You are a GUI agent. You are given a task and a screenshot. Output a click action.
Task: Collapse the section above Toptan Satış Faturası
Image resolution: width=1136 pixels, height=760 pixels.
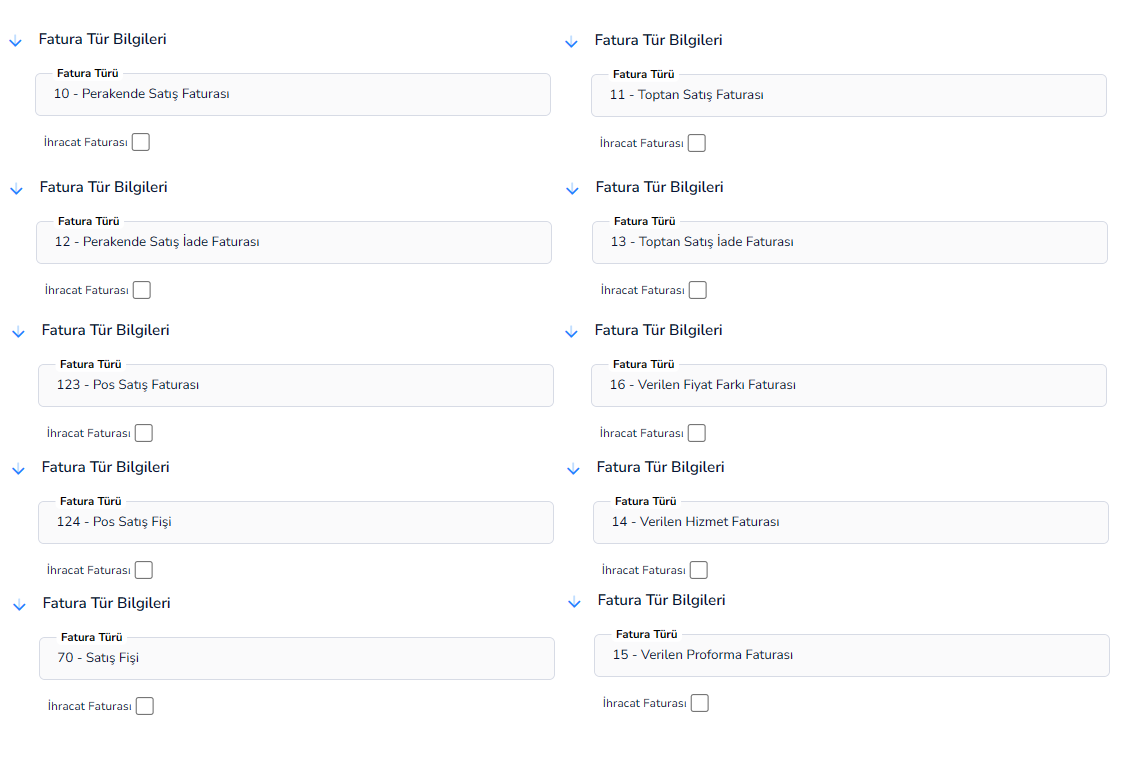click(x=572, y=42)
